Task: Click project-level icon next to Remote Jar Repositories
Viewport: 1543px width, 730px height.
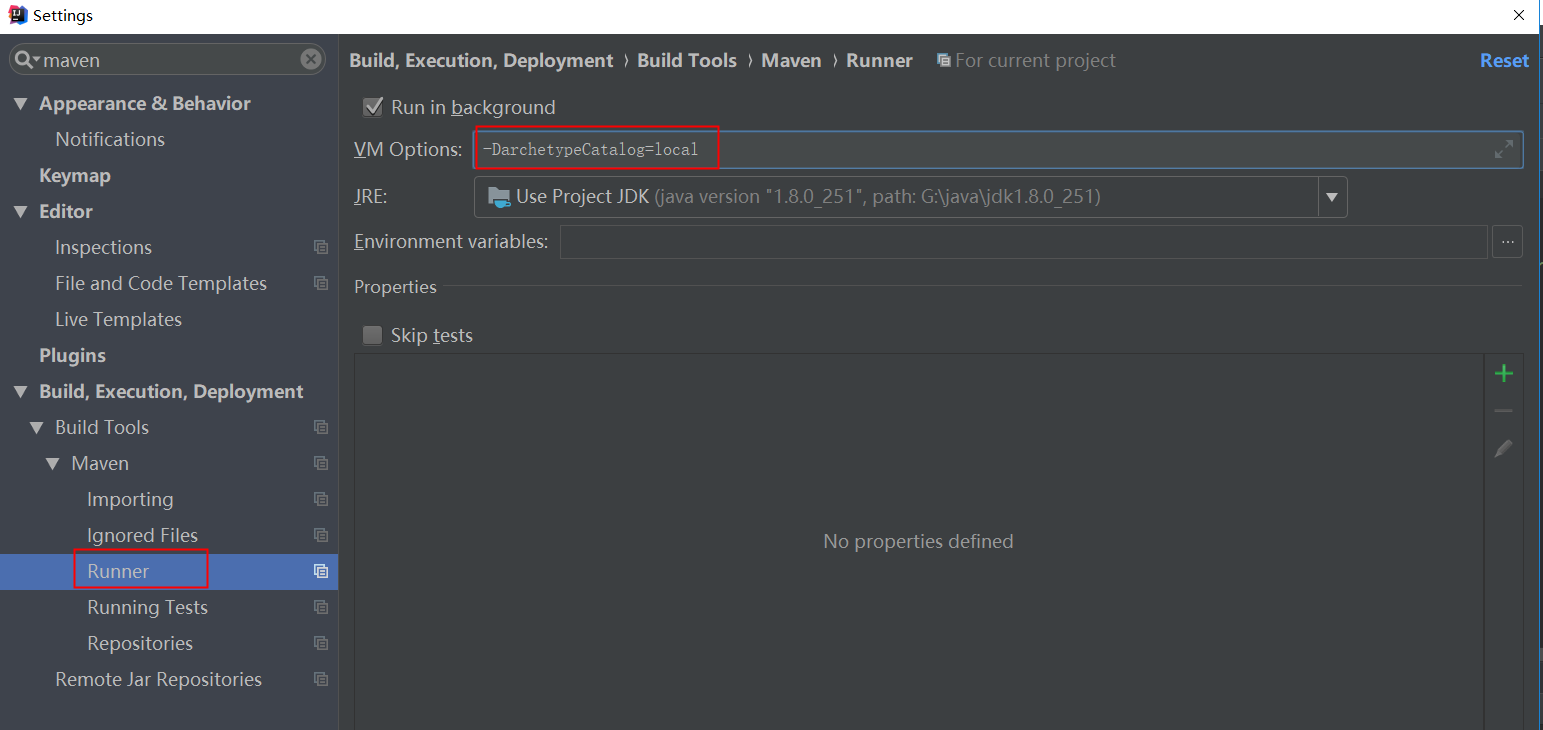Action: [x=321, y=679]
